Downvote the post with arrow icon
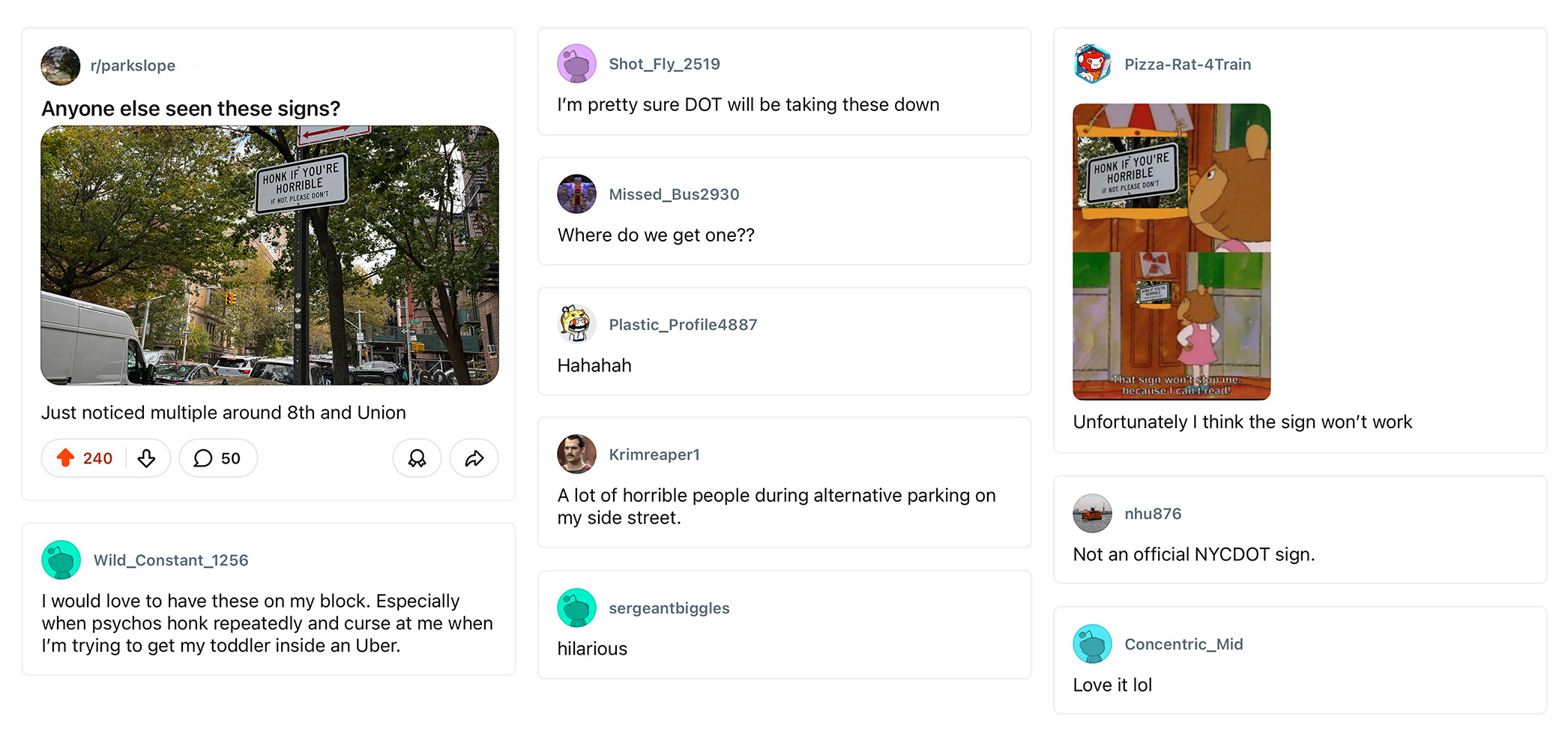1568x735 pixels. click(x=147, y=458)
